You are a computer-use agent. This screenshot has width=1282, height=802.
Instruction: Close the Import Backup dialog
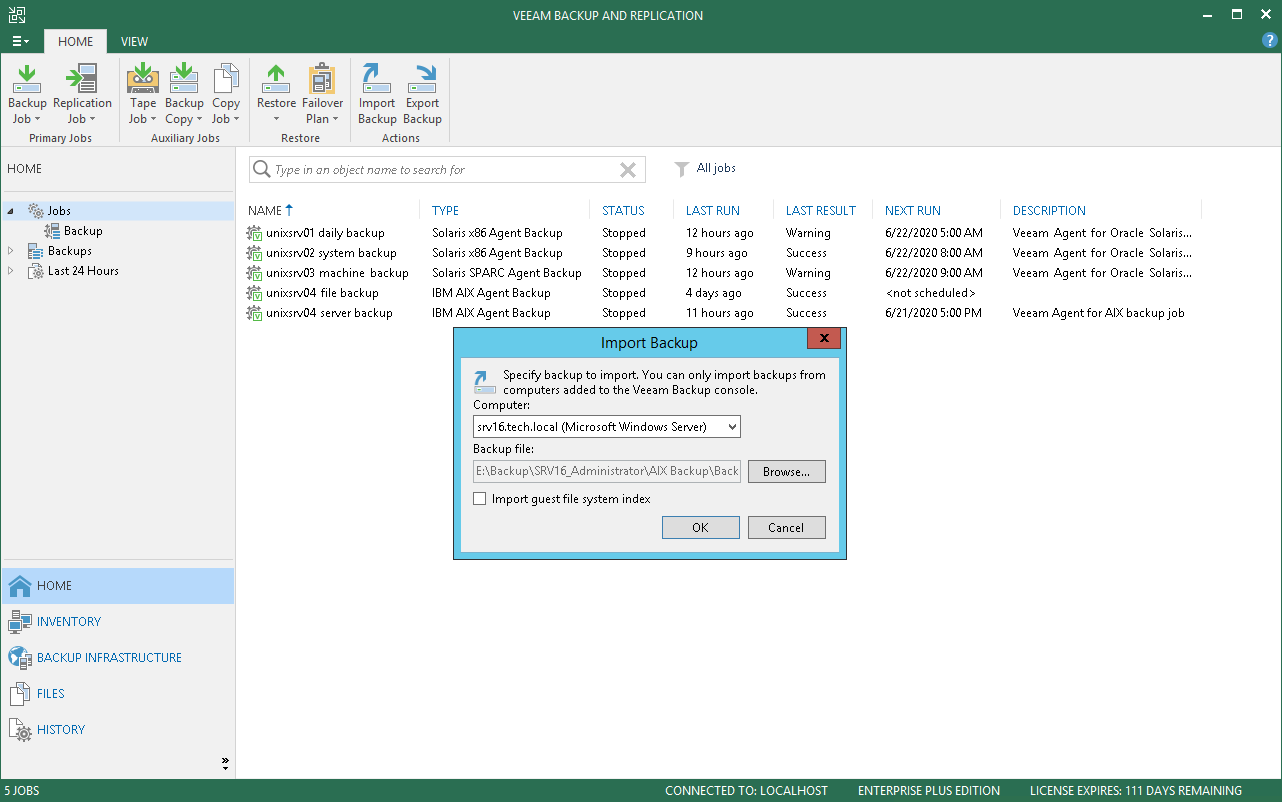click(824, 339)
